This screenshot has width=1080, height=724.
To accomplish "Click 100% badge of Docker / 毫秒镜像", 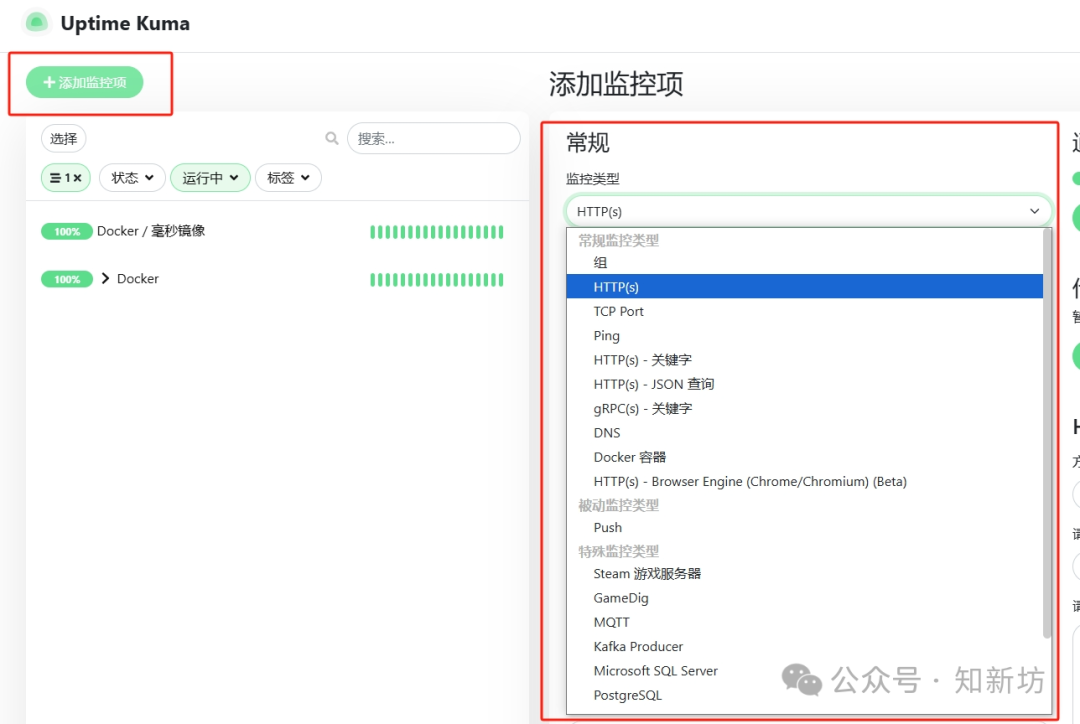I will [x=67, y=231].
